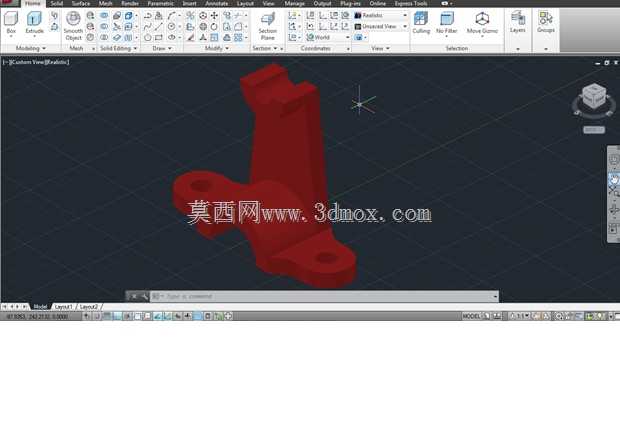The width and height of the screenshot is (620, 428).
Task: Toggle Object Snap in status bar
Action: 137,316
